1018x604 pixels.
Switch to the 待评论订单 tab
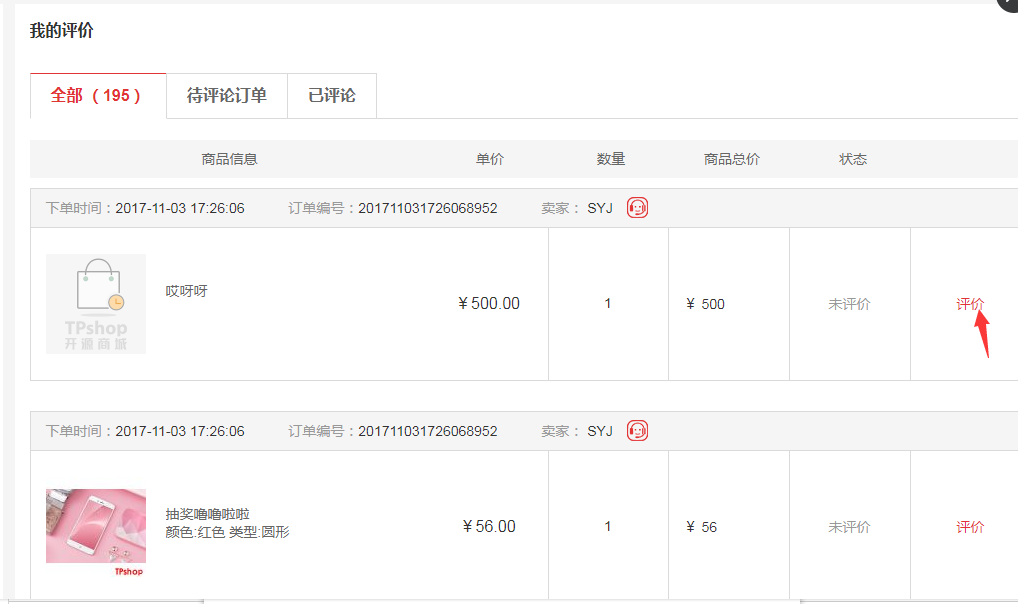(227, 96)
